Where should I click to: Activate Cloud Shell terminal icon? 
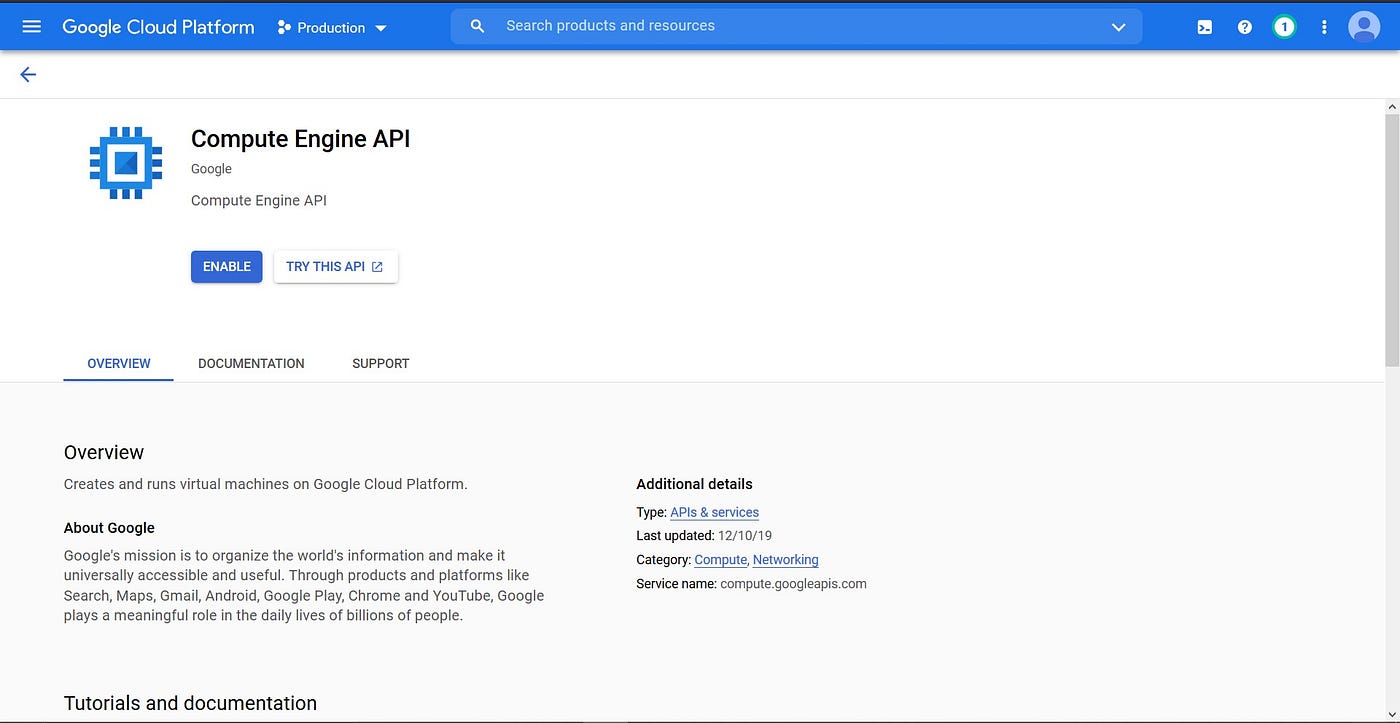pos(1205,27)
